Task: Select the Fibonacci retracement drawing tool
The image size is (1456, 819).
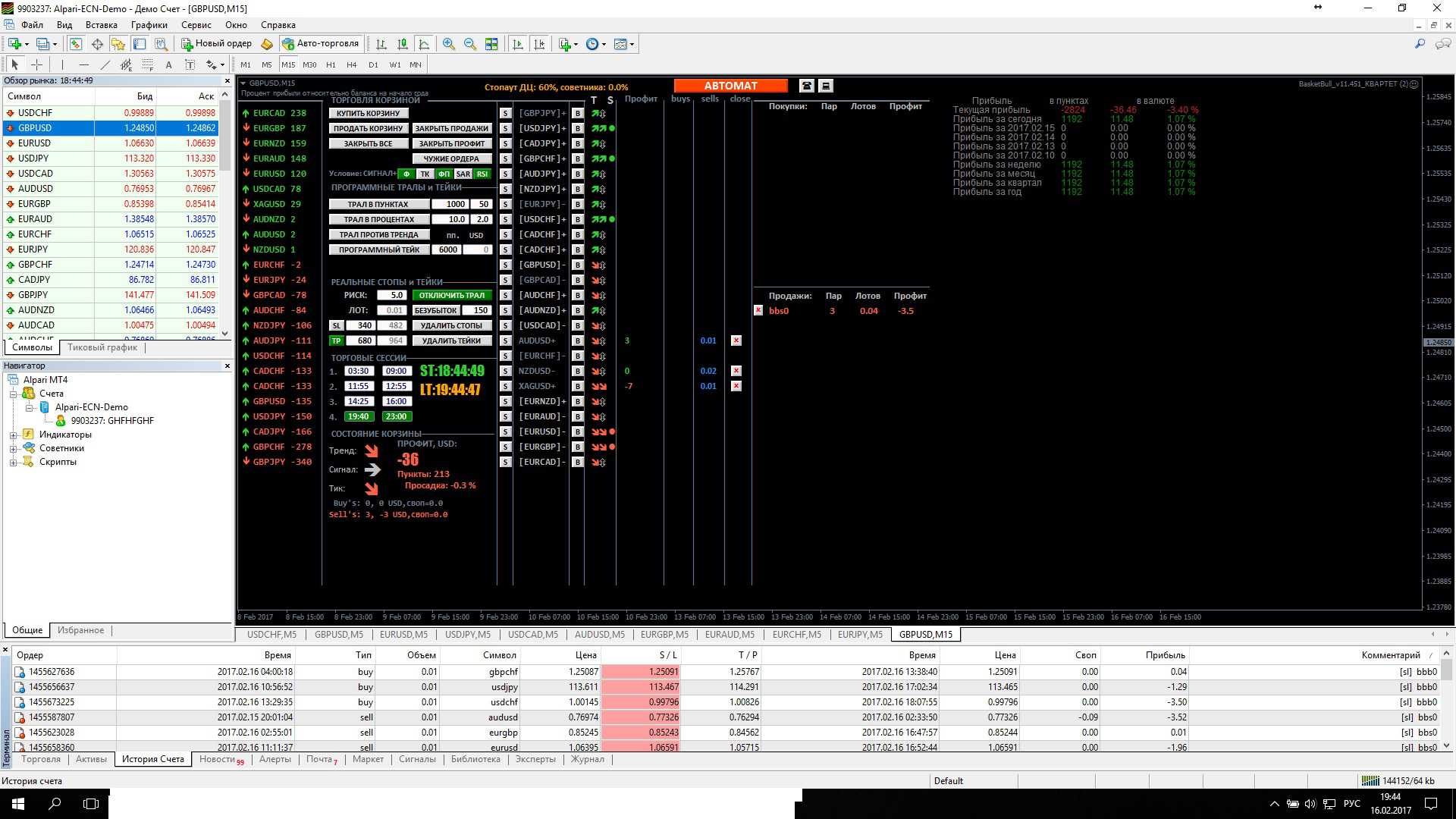Action: (x=148, y=64)
